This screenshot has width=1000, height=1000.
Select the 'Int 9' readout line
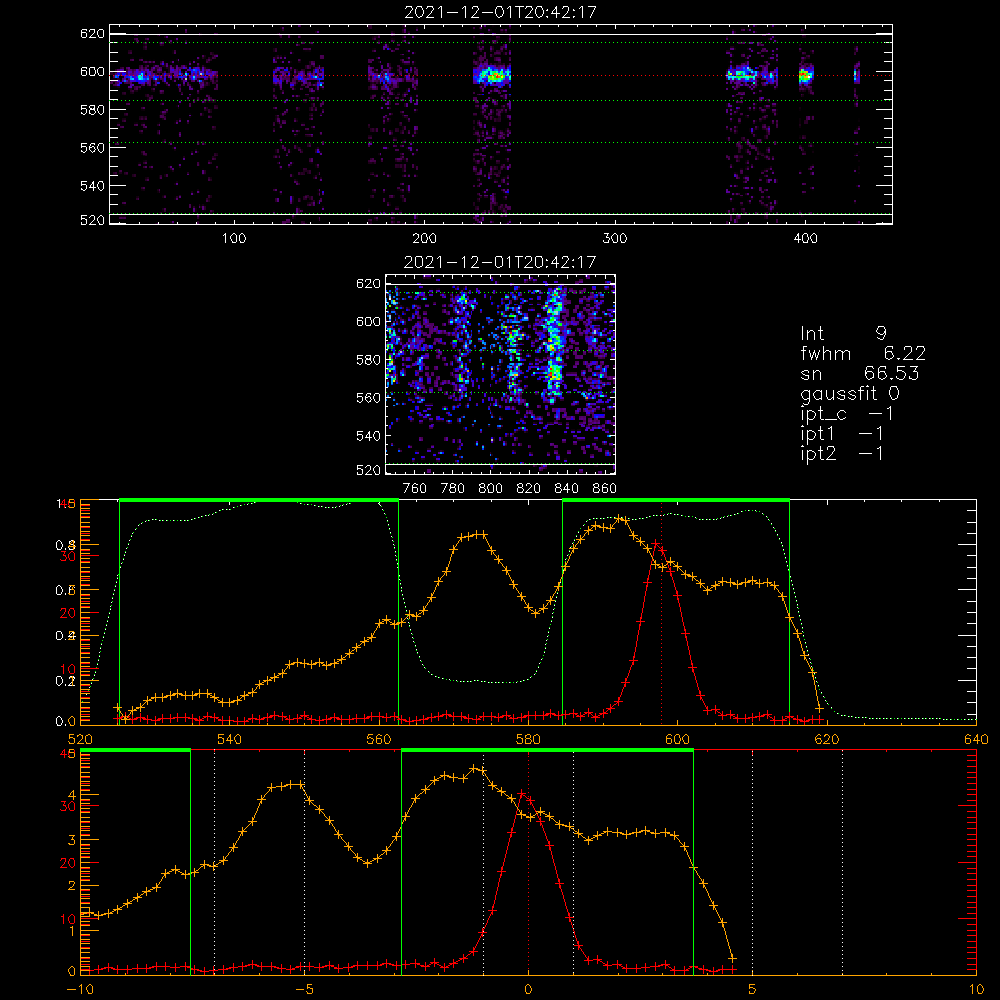click(x=843, y=334)
